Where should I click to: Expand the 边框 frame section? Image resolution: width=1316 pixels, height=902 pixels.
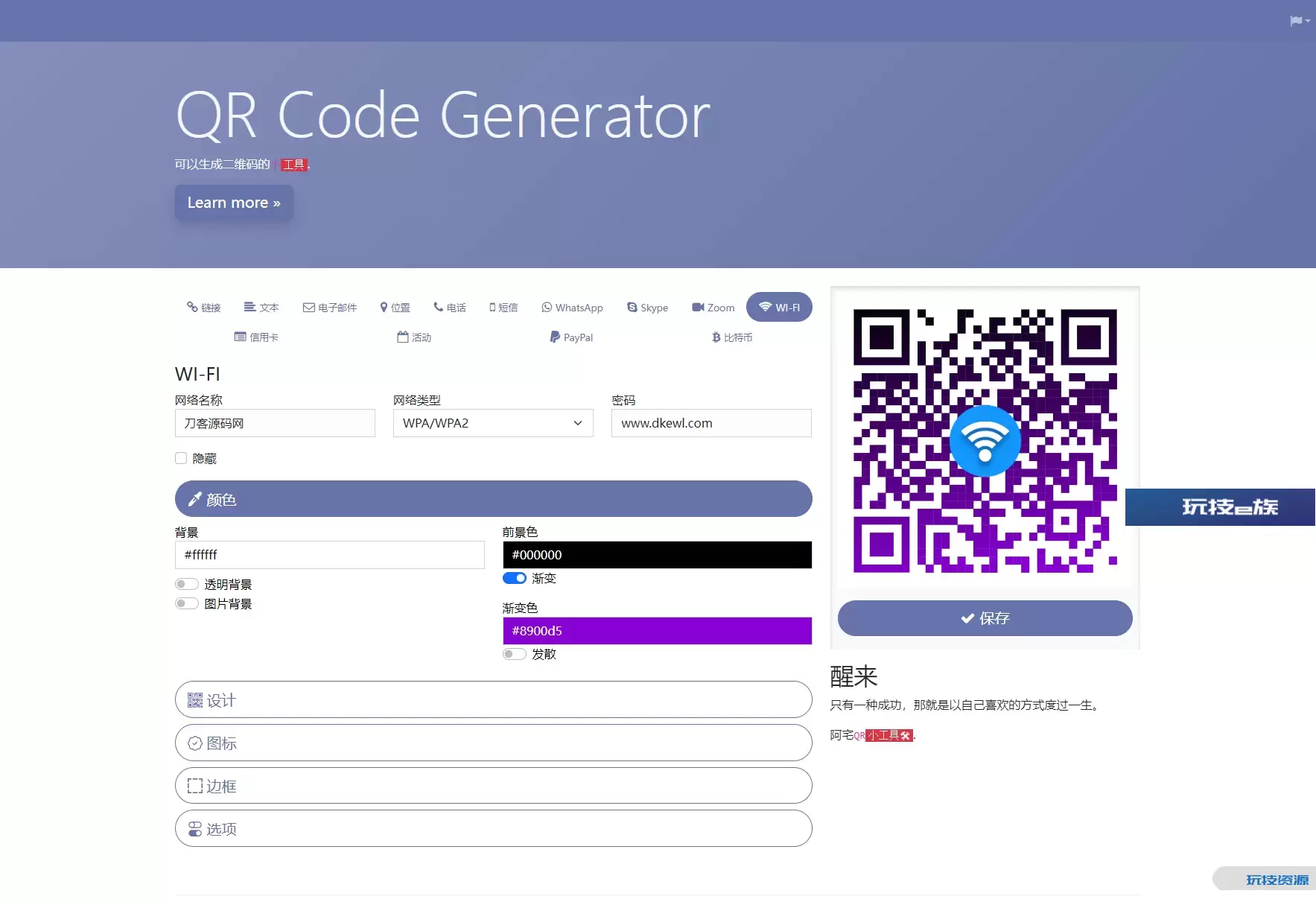pyautogui.click(x=493, y=786)
